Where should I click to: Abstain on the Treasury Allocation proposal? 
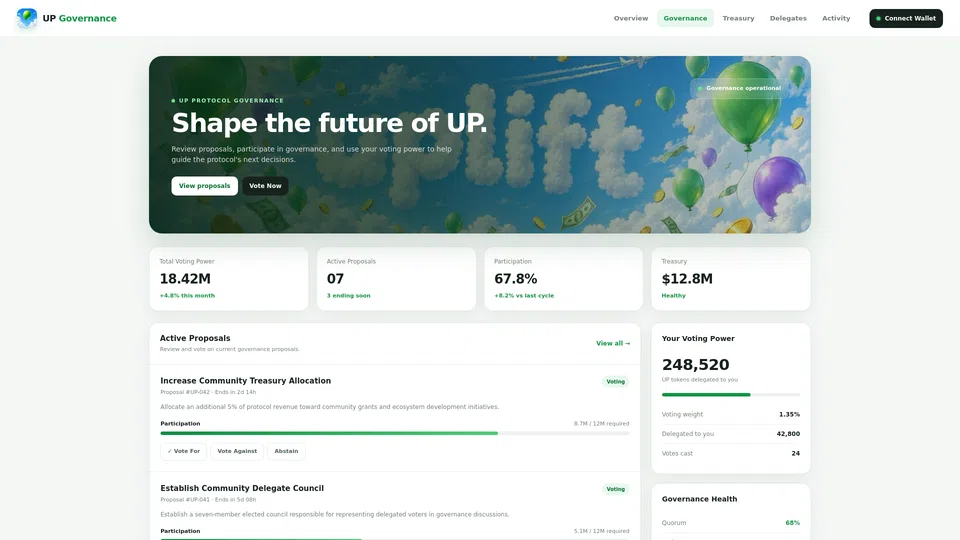pyautogui.click(x=286, y=451)
